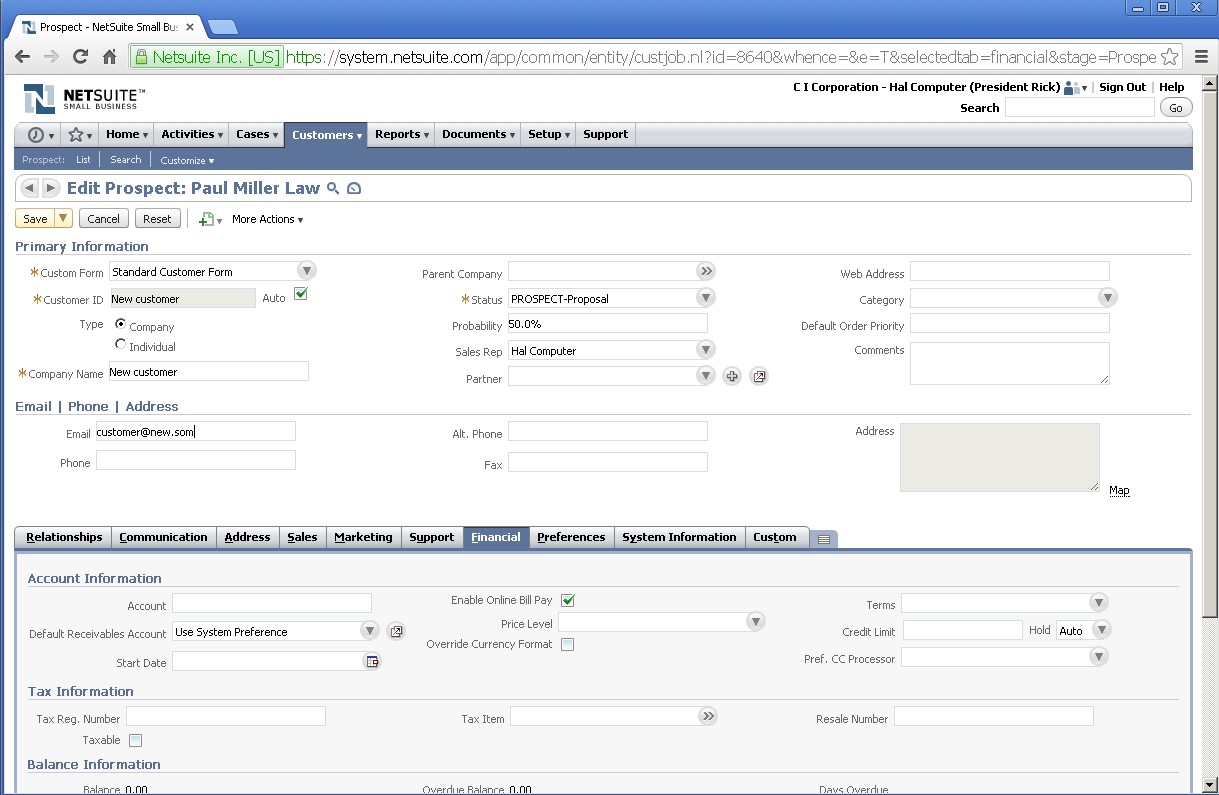Open the Shortcuts star icon menu
Image resolution: width=1219 pixels, height=795 pixels.
[x=76, y=135]
